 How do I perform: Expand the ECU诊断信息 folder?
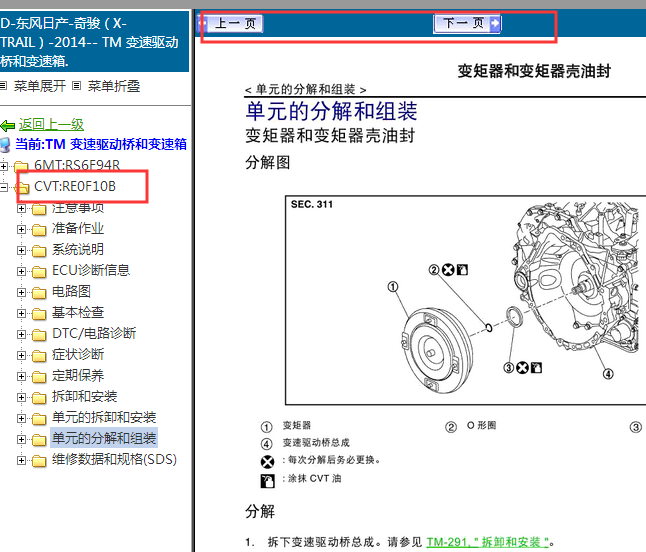tap(21, 271)
